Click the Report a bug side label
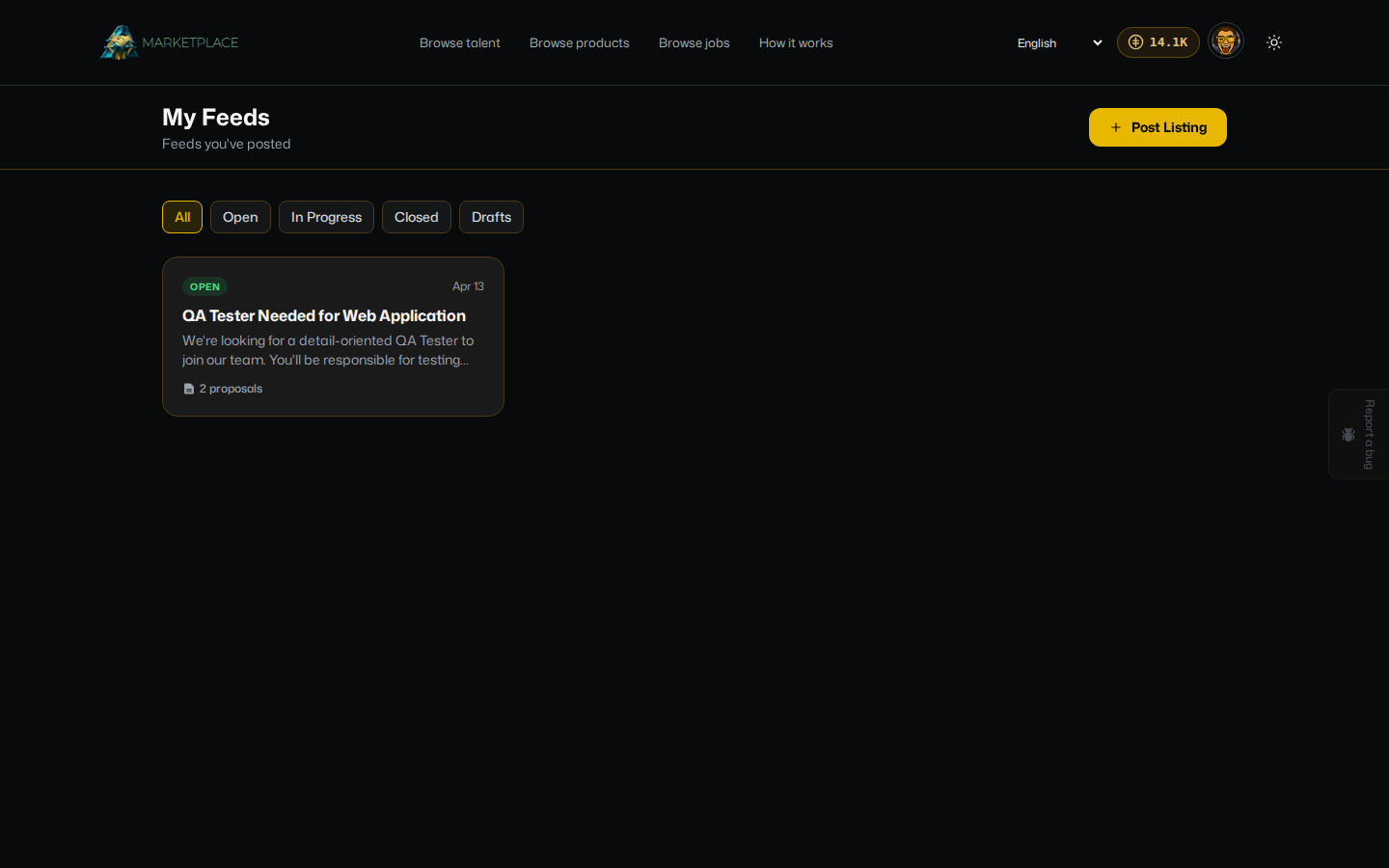This screenshot has height=868, width=1389. pyautogui.click(x=1369, y=435)
